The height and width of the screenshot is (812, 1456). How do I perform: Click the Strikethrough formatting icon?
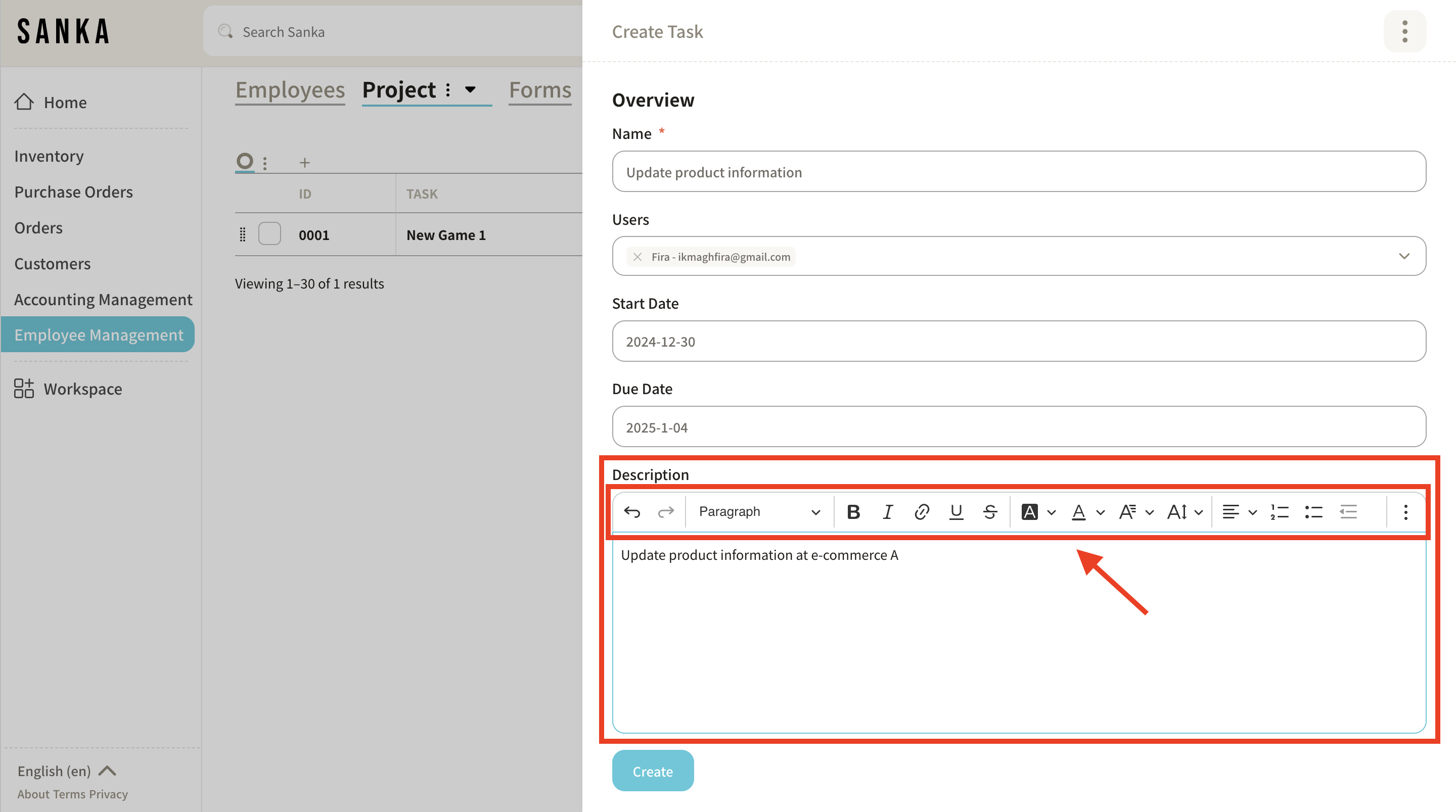(991, 511)
